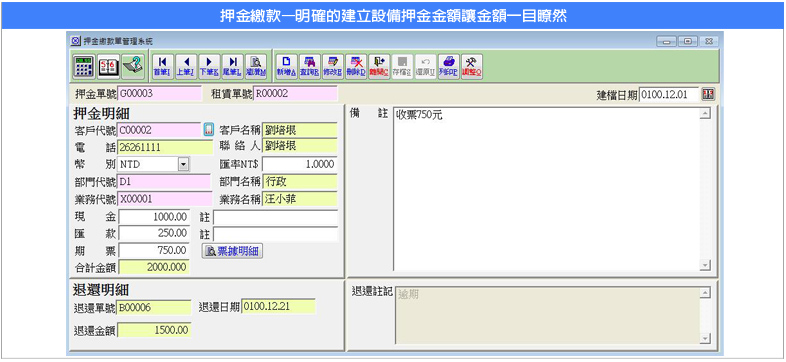Open query search (查詢)
The height and width of the screenshot is (362, 786).
coord(309,66)
